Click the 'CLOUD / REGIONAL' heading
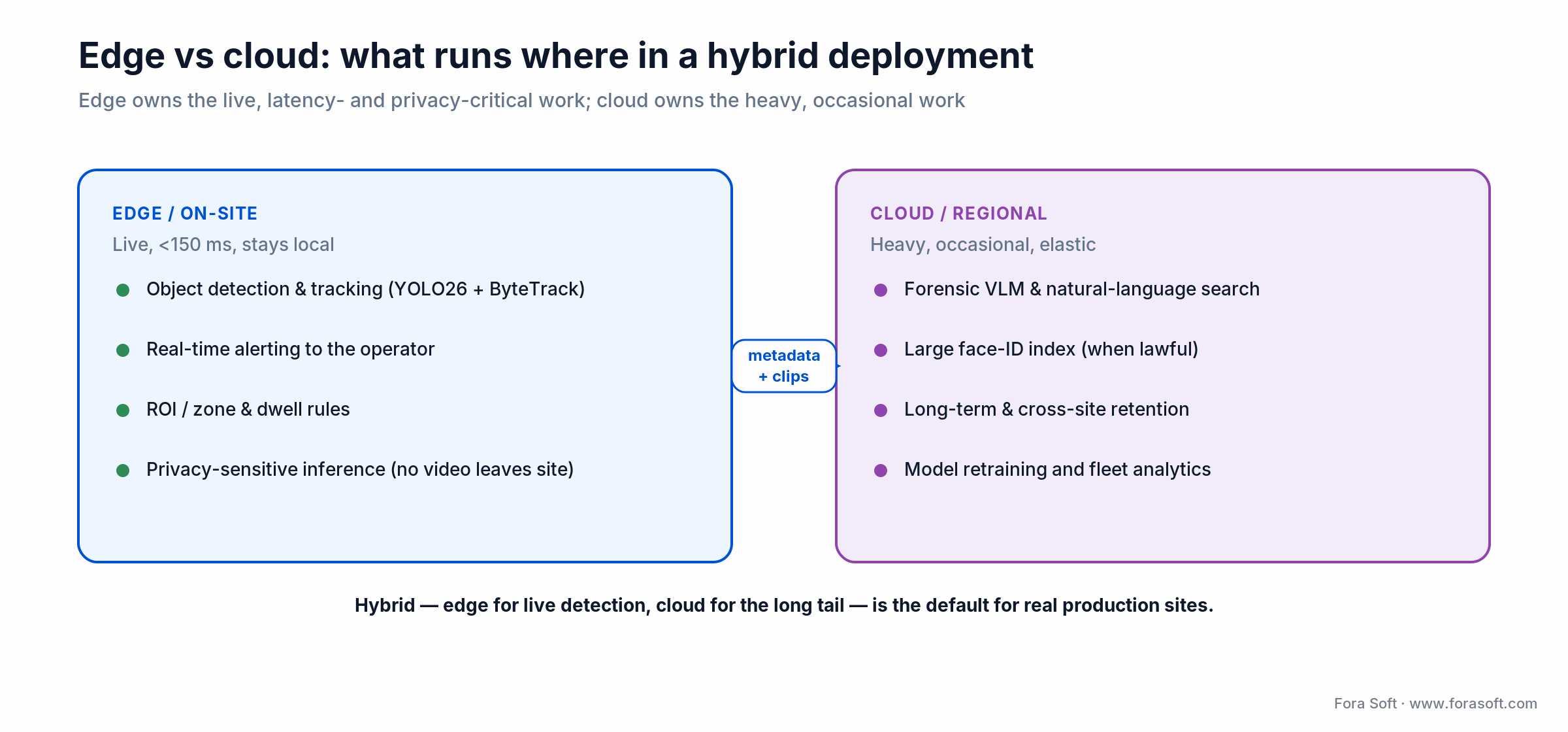Viewport: 1568px width, 732px height. click(x=958, y=214)
